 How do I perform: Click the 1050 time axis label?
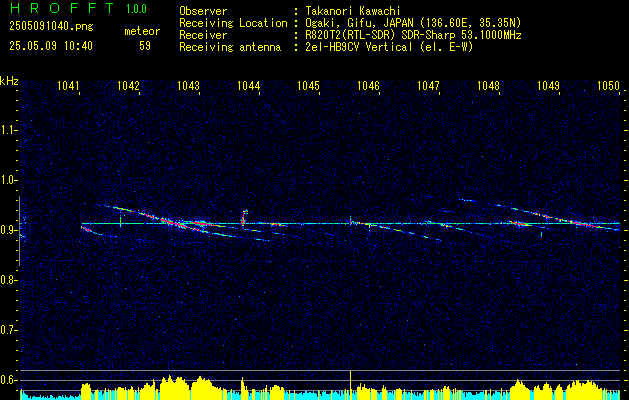(x=608, y=85)
